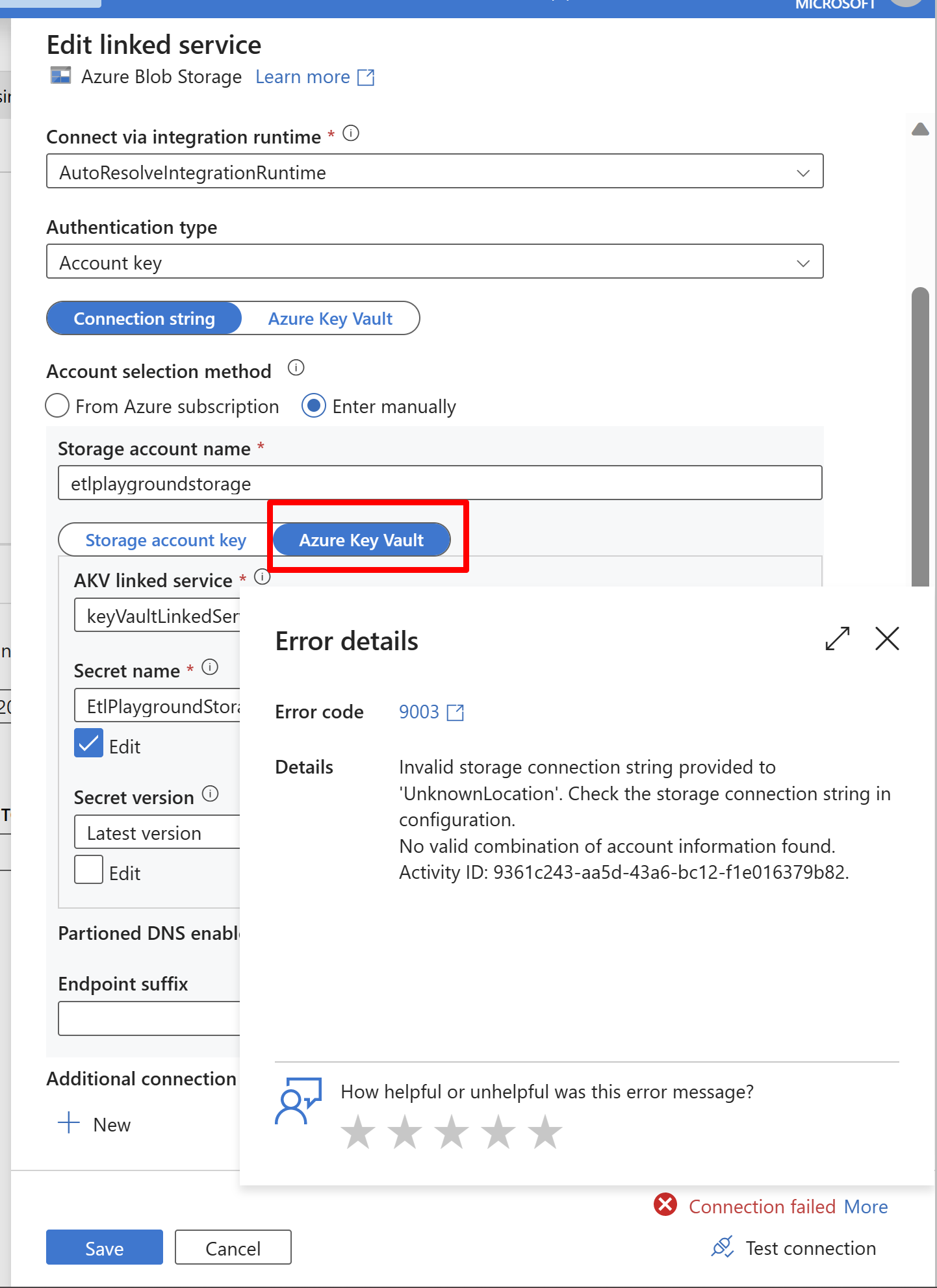The width and height of the screenshot is (937, 1288).
Task: Rate the error message two stars
Action: click(x=405, y=1131)
